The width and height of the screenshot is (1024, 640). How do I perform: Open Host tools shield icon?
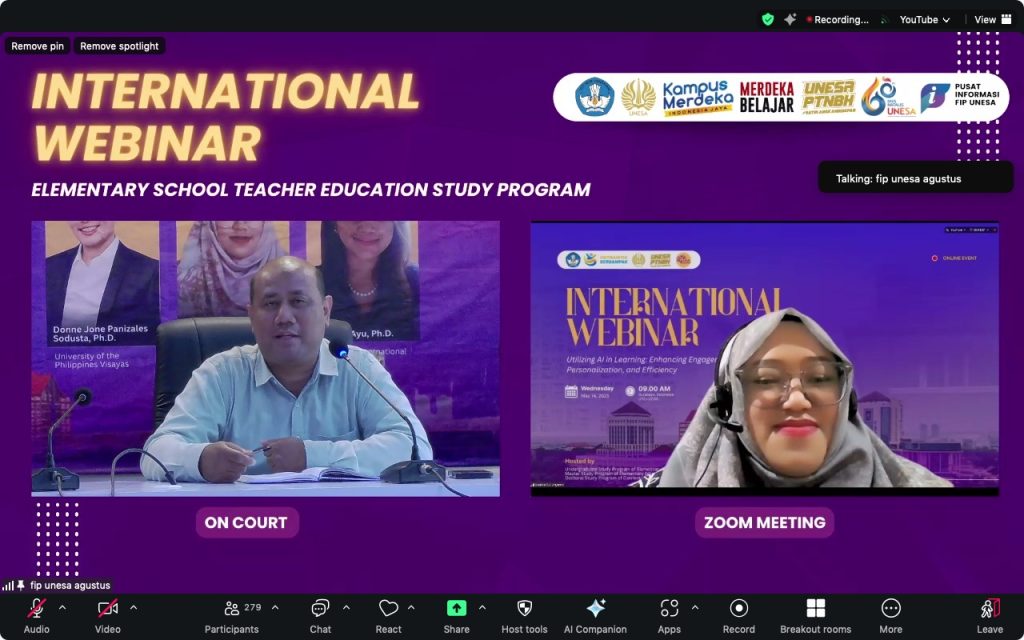pos(524,609)
